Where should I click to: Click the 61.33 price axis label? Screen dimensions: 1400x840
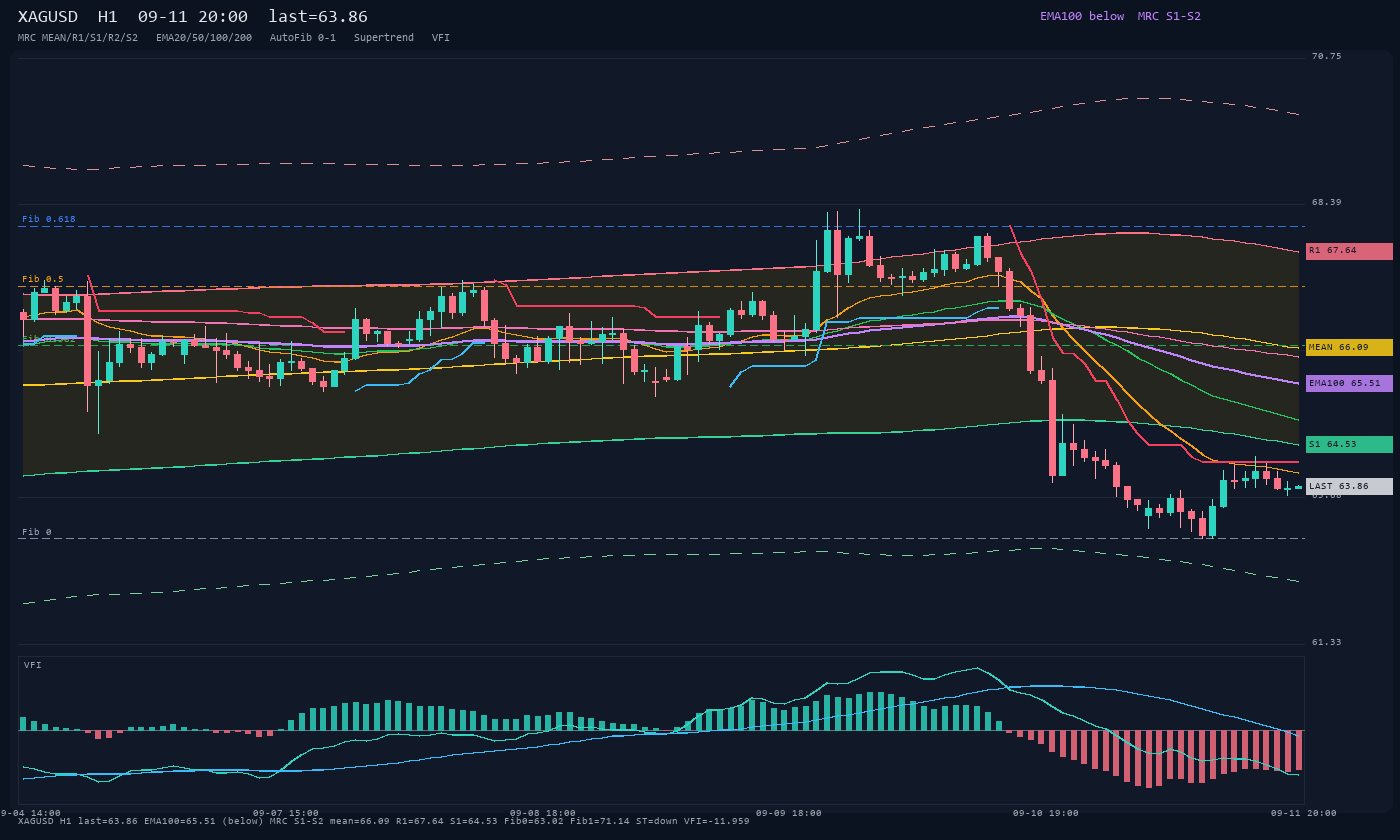(1327, 642)
